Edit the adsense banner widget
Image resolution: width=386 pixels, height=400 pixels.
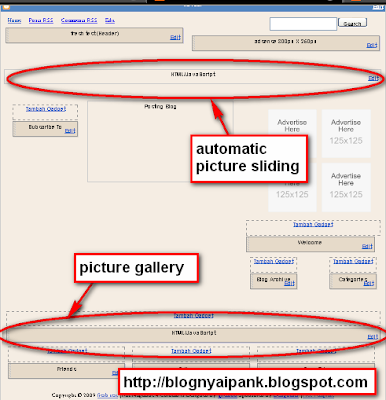(372, 45)
